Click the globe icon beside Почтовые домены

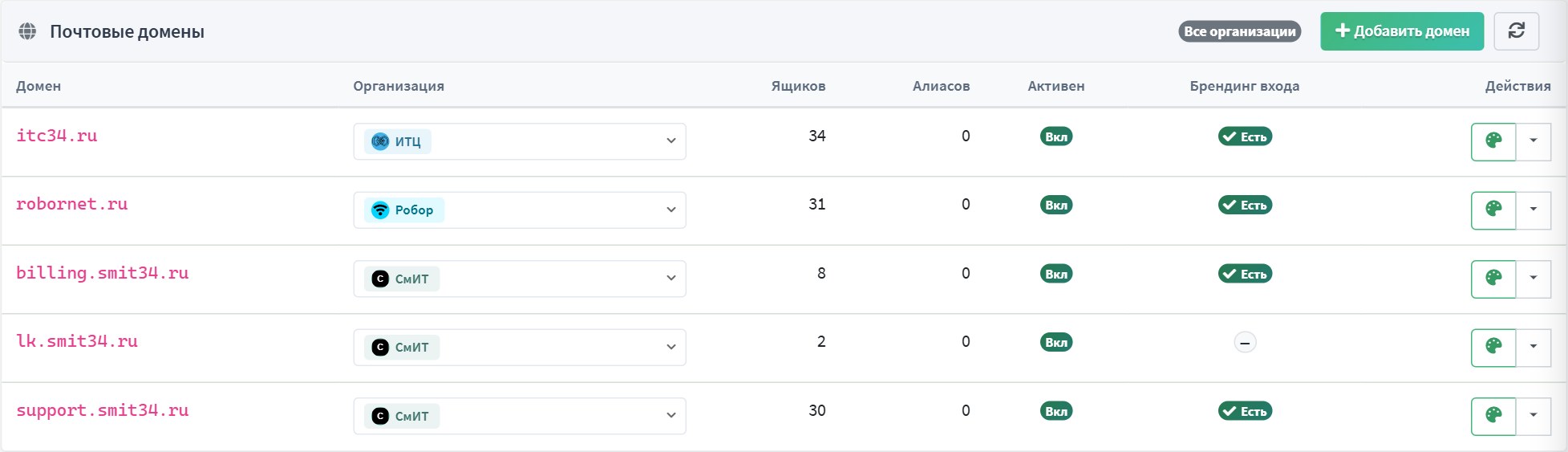click(x=27, y=31)
